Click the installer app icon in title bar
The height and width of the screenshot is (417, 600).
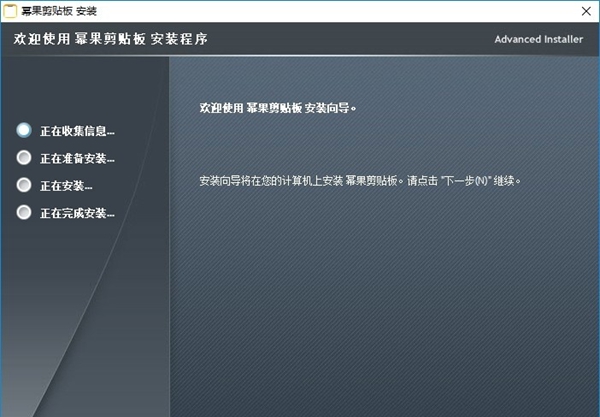tap(10, 11)
